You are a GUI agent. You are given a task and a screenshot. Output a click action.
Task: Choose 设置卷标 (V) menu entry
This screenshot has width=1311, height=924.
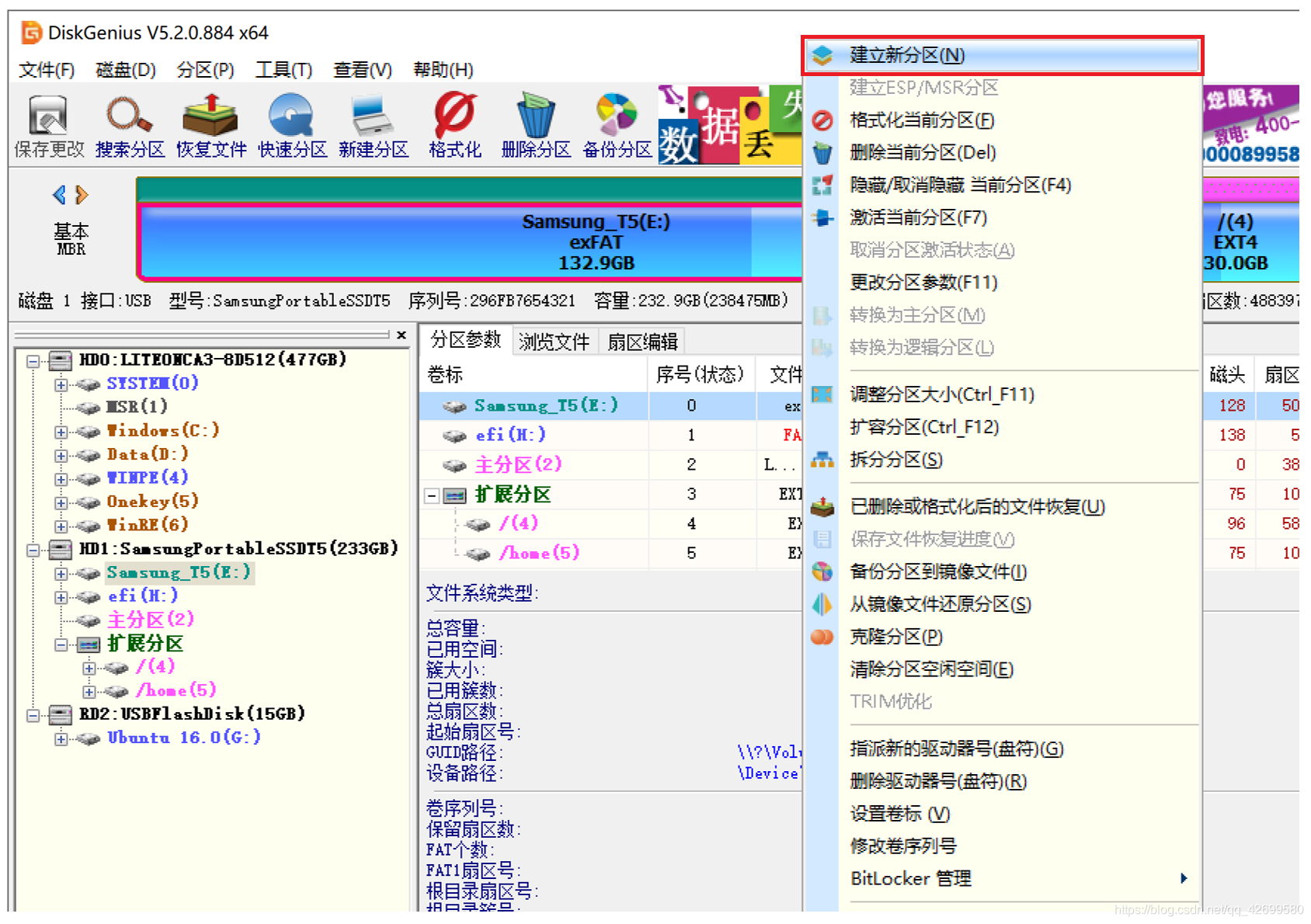pos(900,814)
